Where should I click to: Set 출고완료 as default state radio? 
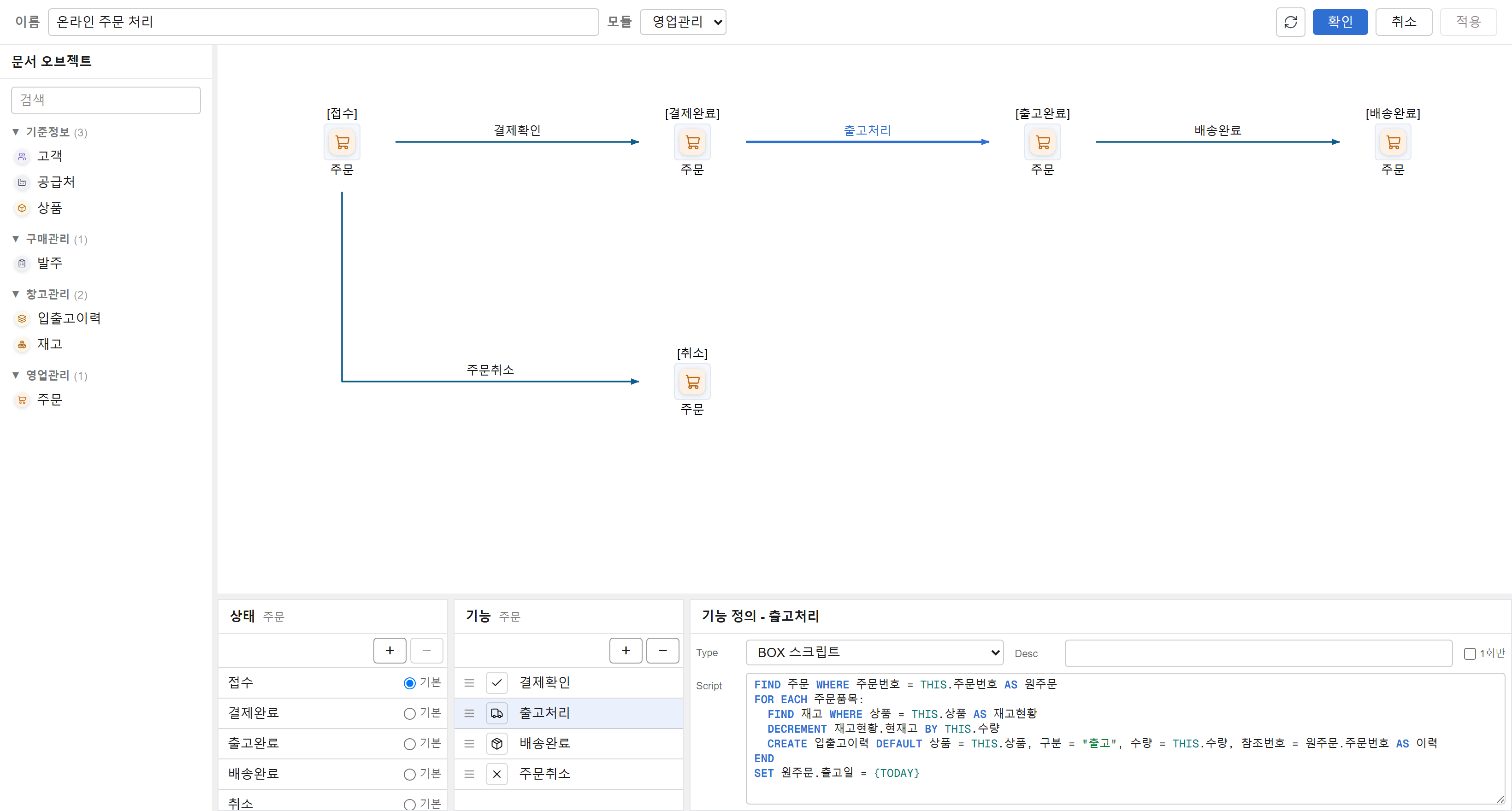pyautogui.click(x=409, y=744)
